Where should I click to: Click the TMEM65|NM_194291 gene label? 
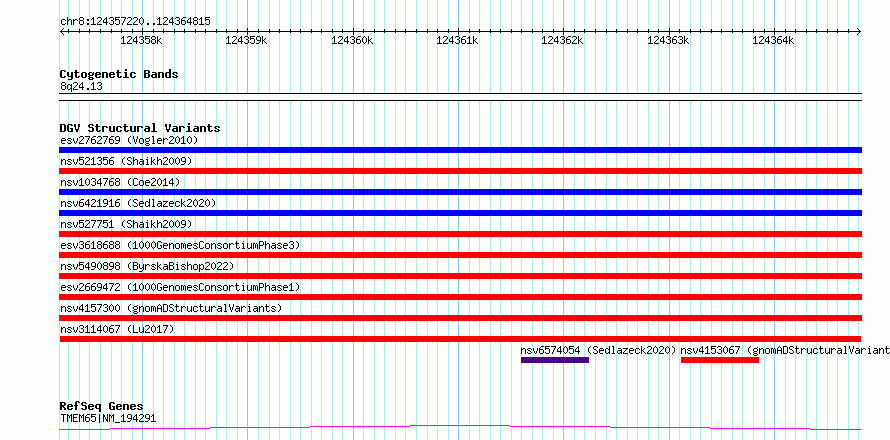[x=108, y=418]
